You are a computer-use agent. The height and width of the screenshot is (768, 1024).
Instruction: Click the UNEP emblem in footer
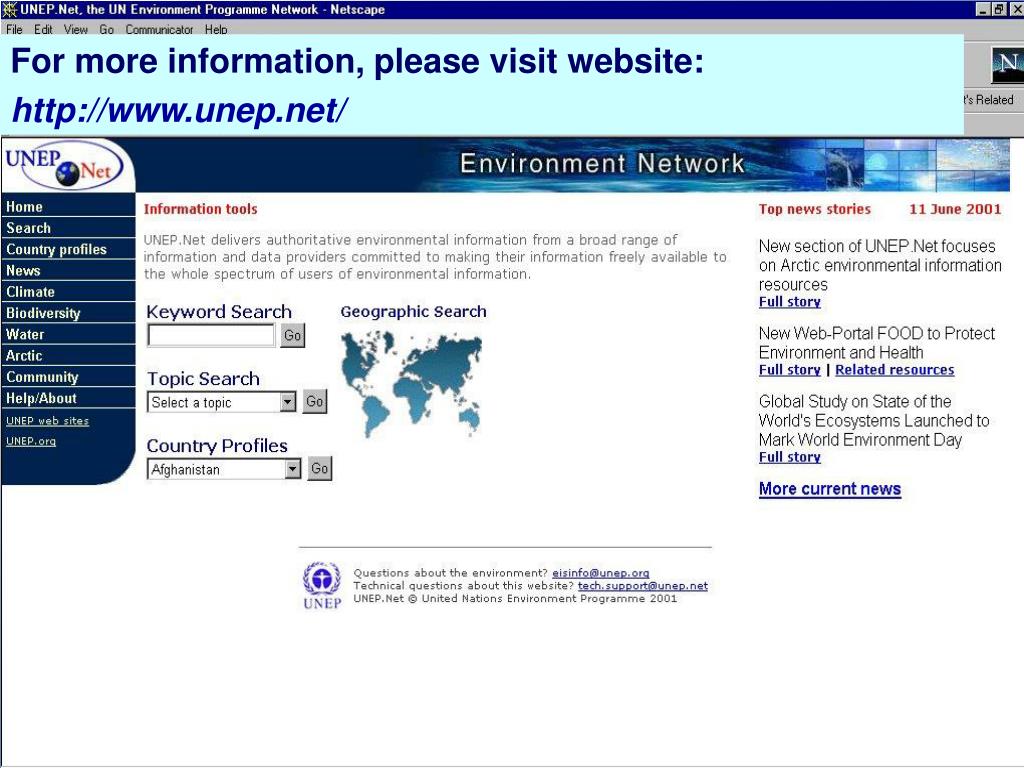[x=322, y=586]
